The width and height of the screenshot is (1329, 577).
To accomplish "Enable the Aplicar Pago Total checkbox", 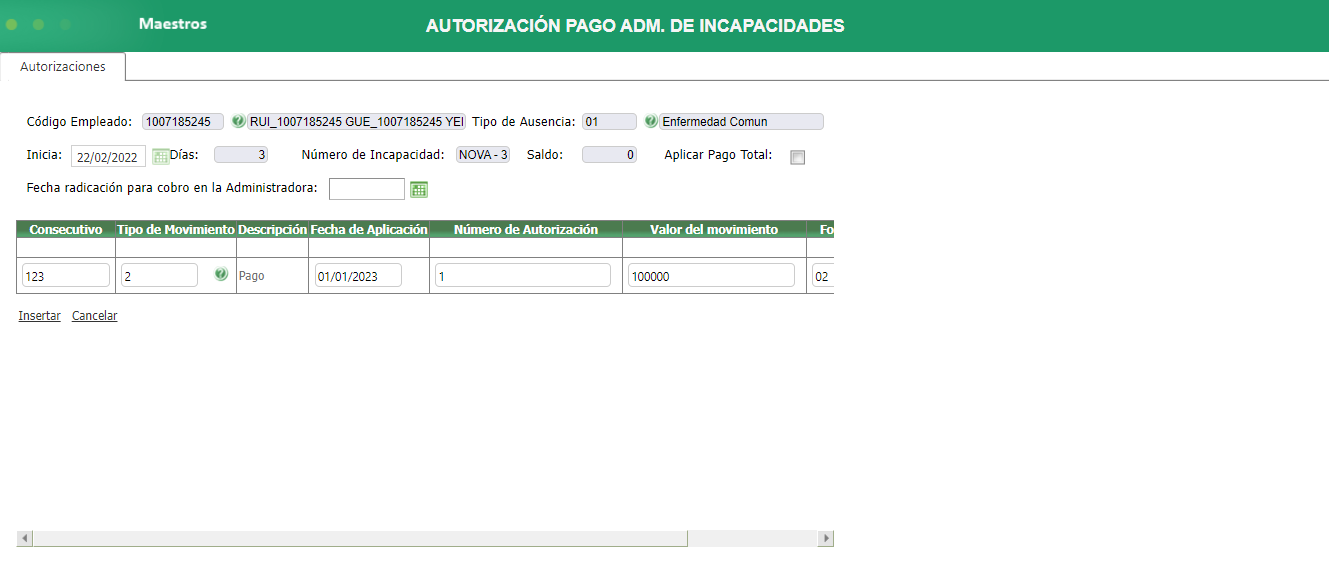I will click(797, 157).
